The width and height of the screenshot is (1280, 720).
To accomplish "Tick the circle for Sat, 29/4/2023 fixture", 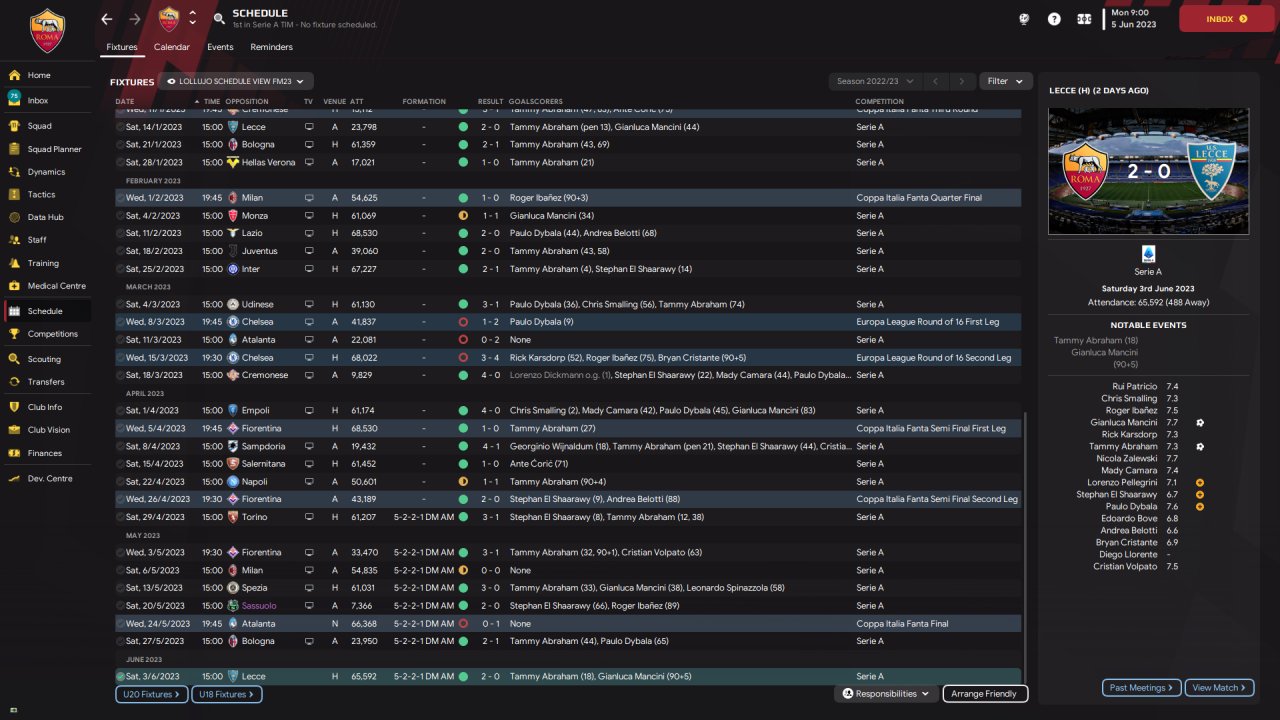I will coord(120,517).
